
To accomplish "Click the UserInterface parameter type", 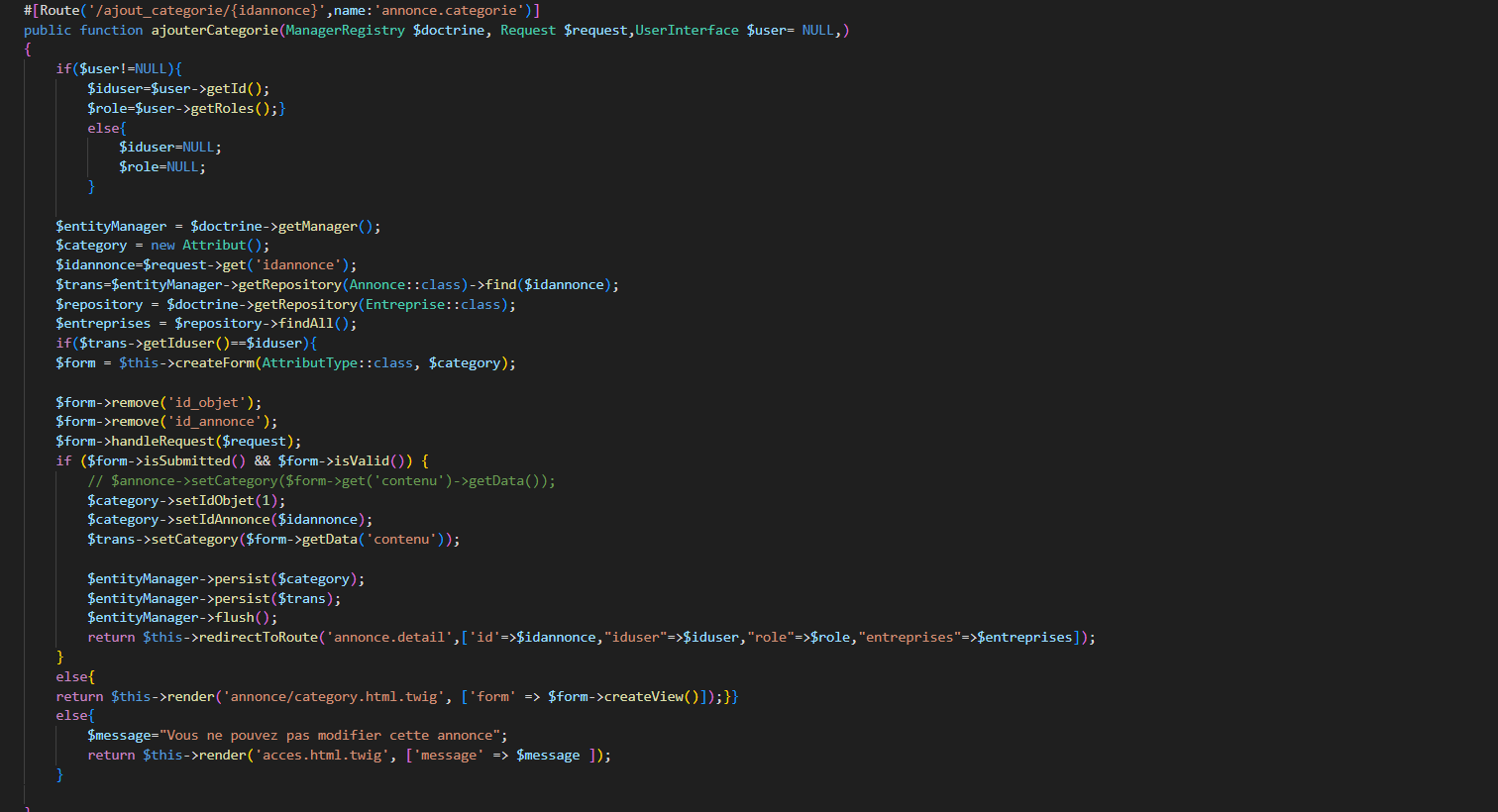I will pos(687,30).
